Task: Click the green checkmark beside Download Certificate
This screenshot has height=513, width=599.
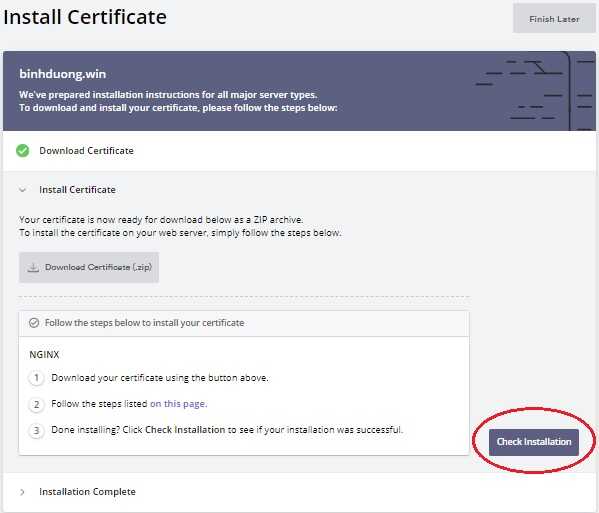Action: point(23,151)
